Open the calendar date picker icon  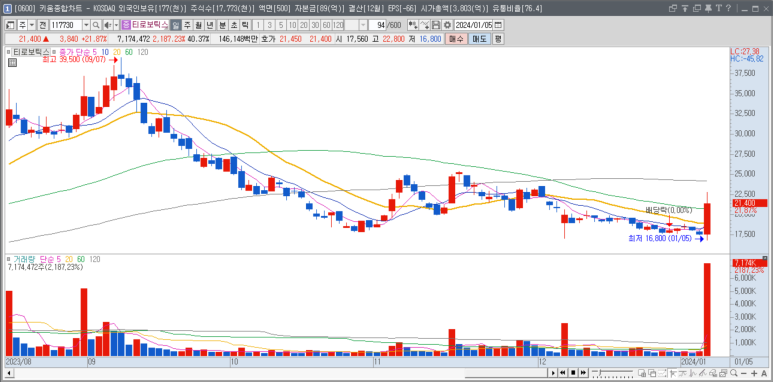point(498,25)
